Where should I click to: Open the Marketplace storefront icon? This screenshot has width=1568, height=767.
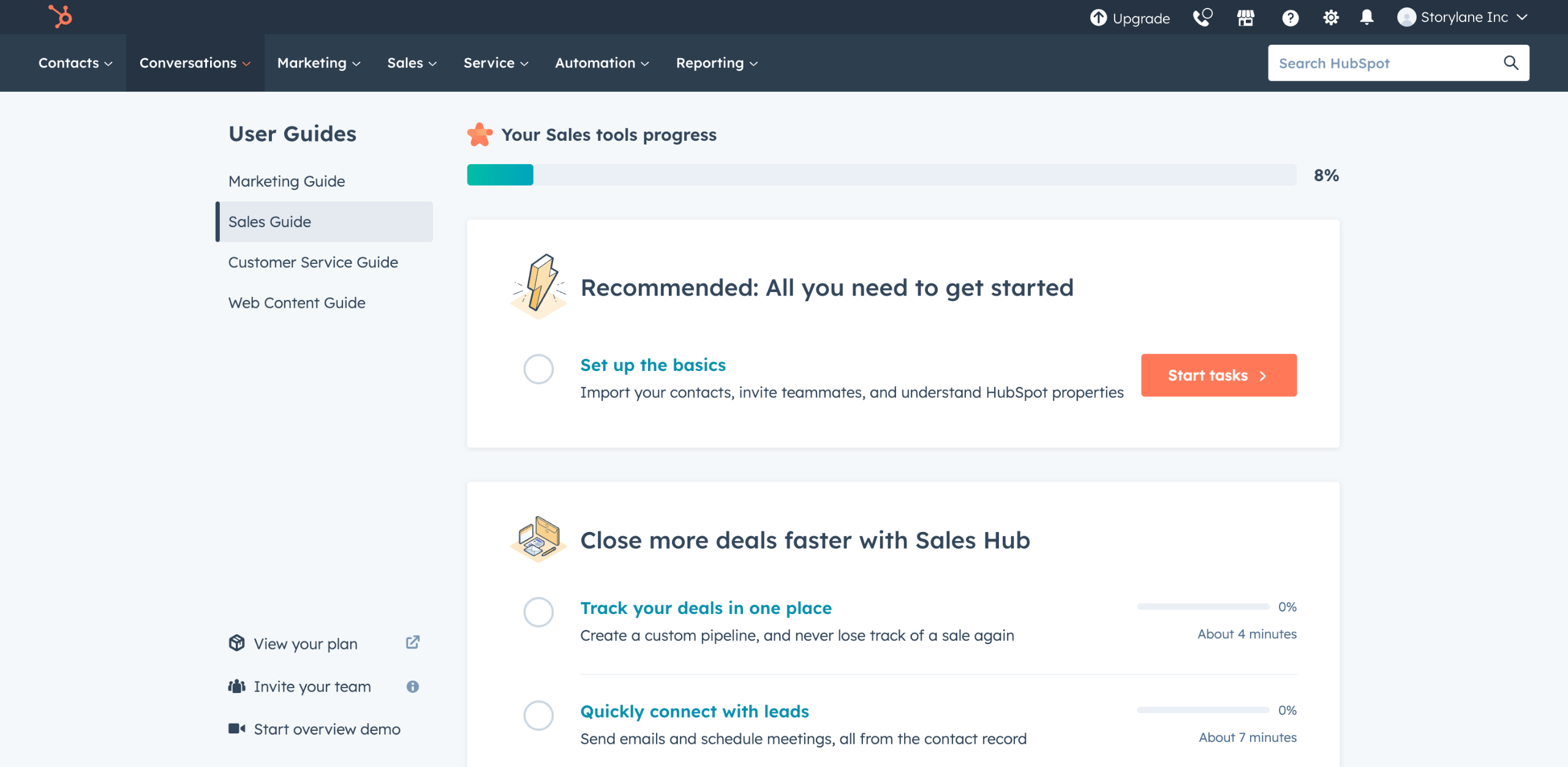pos(1246,18)
